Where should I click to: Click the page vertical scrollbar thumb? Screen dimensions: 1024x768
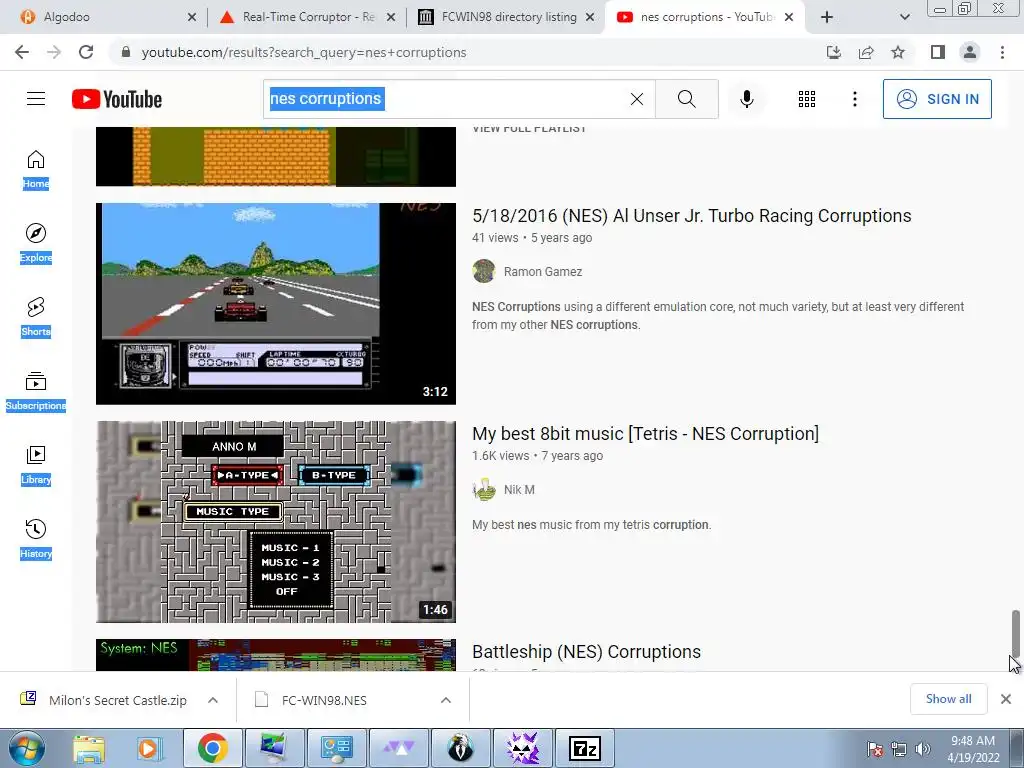(1015, 632)
